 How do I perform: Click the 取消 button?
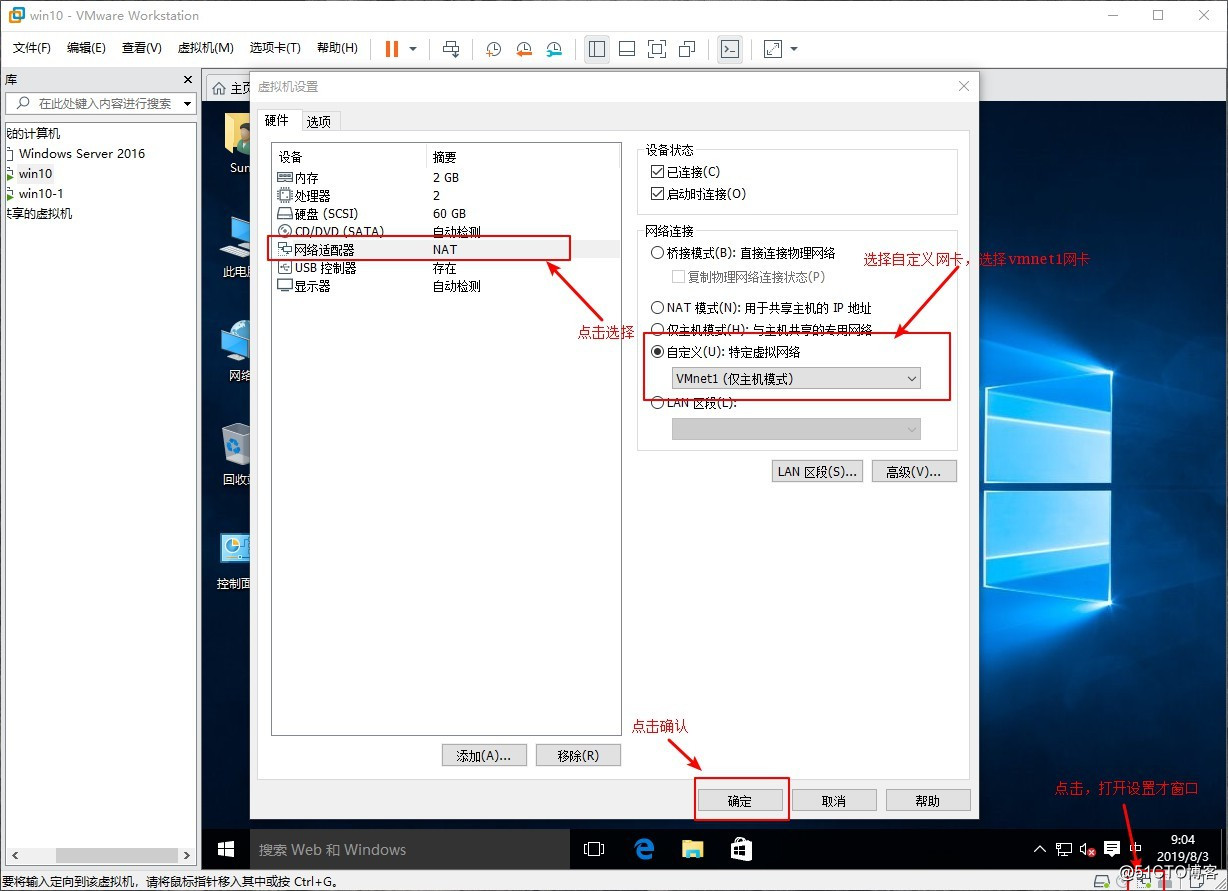click(x=834, y=800)
